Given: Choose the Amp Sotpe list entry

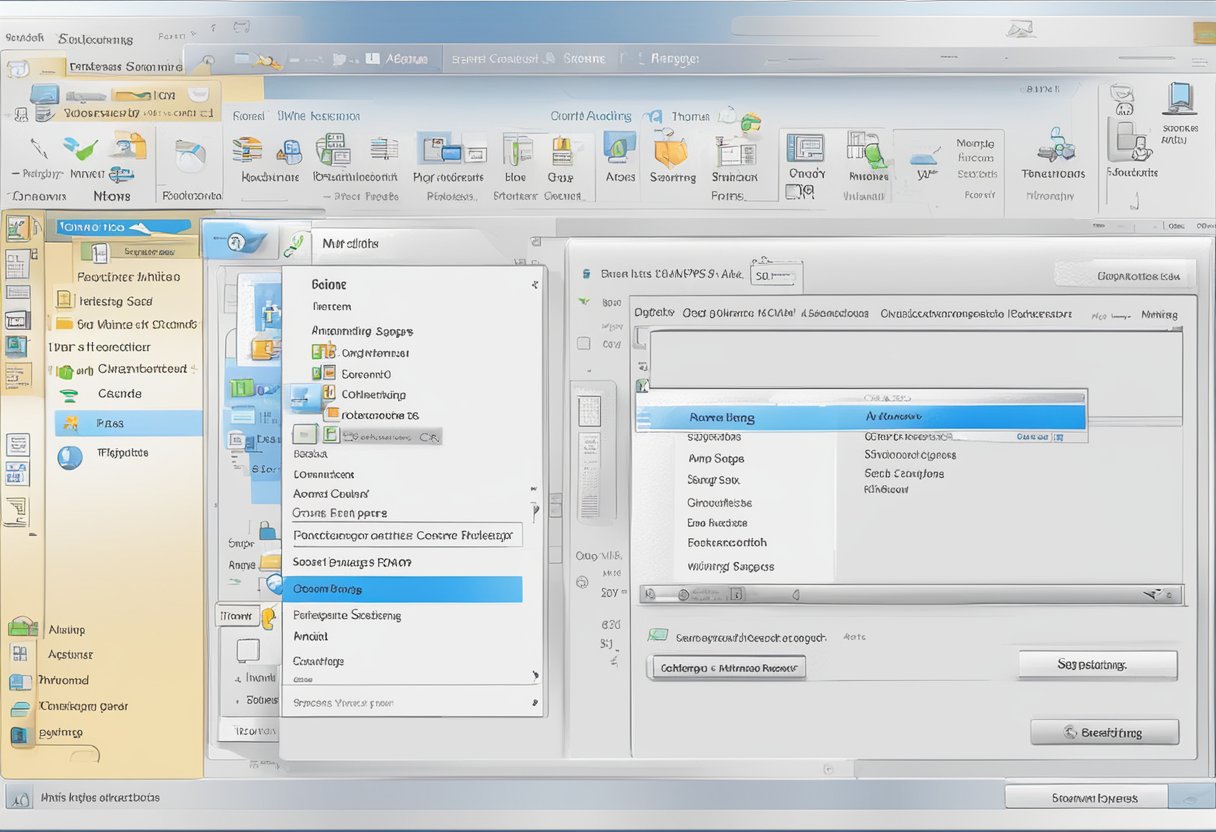Looking at the screenshot, I should point(716,459).
